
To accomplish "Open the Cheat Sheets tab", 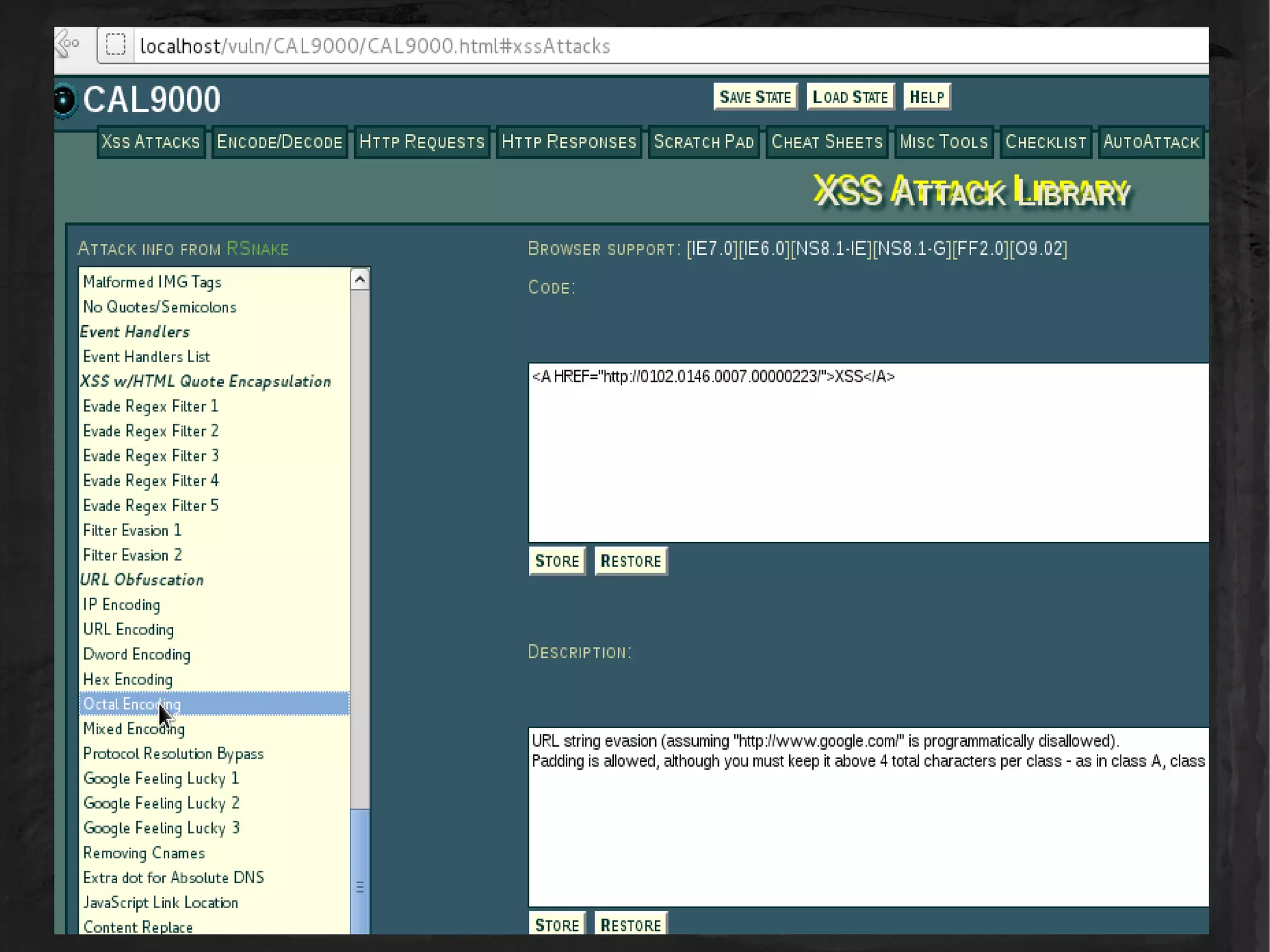I will [827, 142].
